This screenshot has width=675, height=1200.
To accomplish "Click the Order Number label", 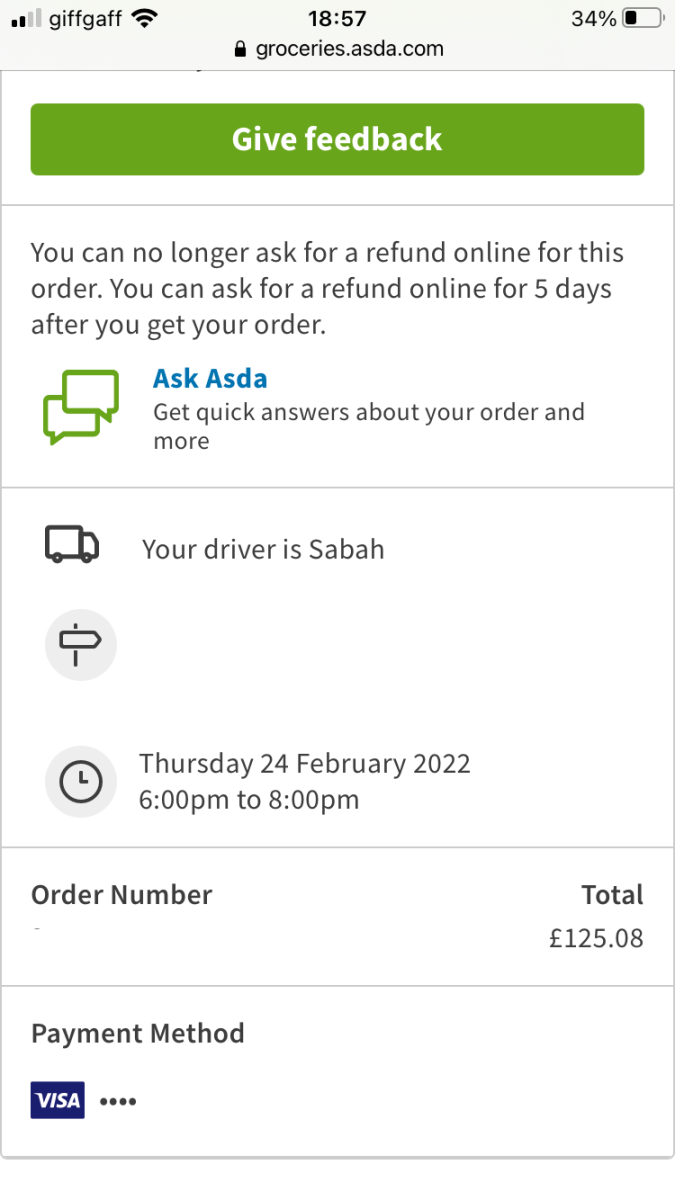I will (x=122, y=894).
